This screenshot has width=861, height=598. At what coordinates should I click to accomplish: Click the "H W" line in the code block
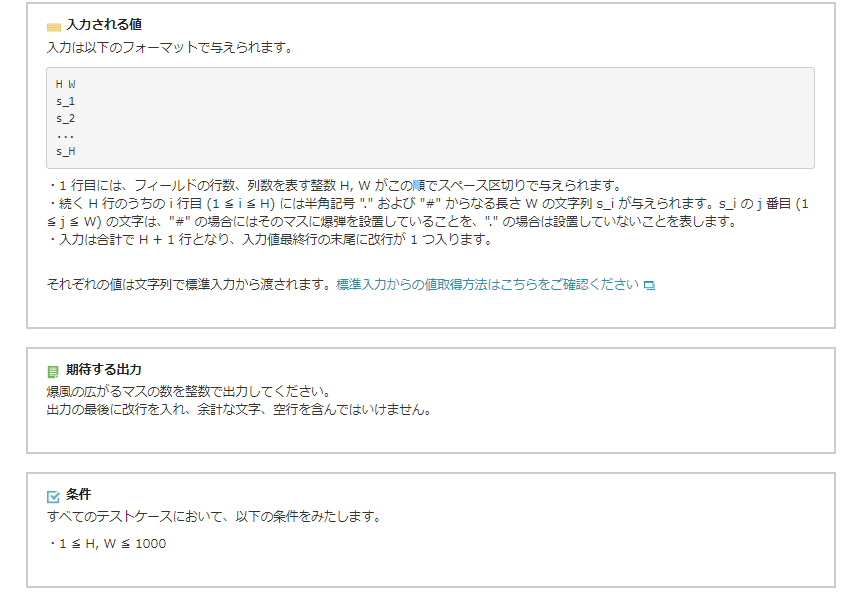(x=66, y=84)
